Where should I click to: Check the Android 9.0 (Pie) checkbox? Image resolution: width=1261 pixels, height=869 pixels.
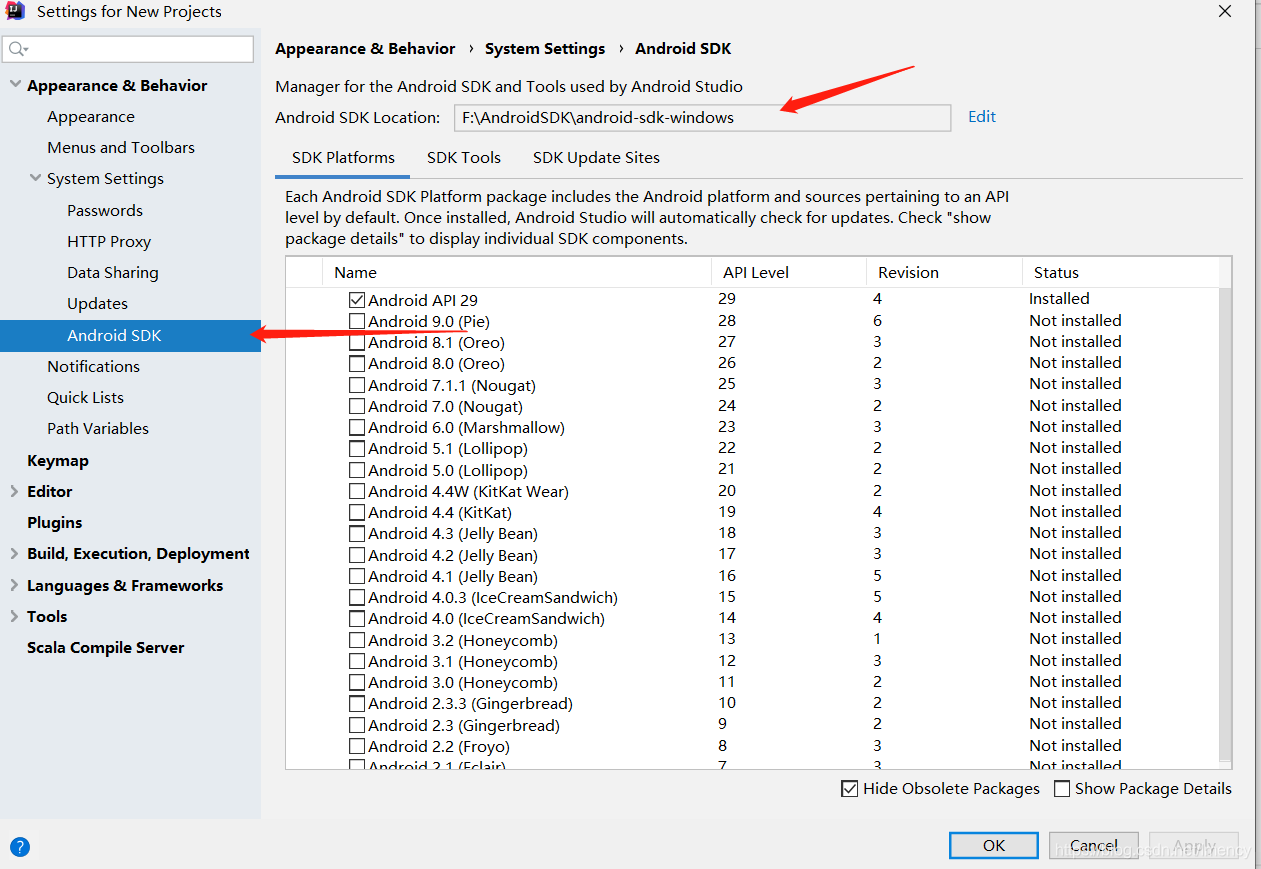click(x=357, y=321)
